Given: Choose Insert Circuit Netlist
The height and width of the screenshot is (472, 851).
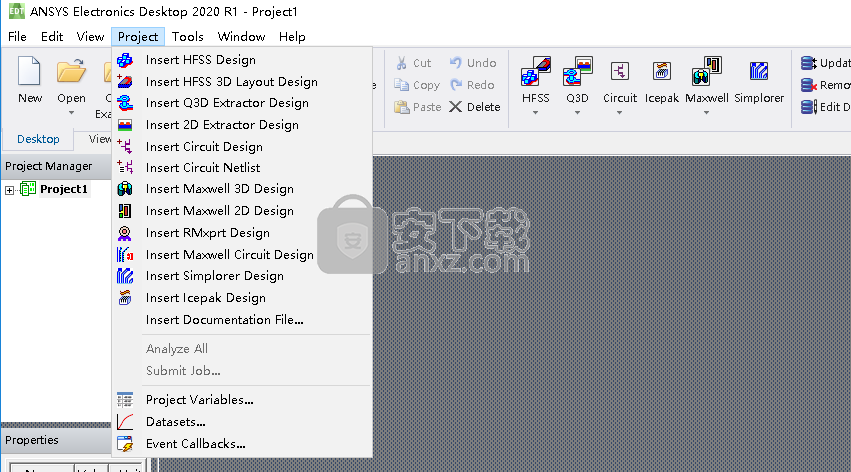Looking at the screenshot, I should coord(242,168).
